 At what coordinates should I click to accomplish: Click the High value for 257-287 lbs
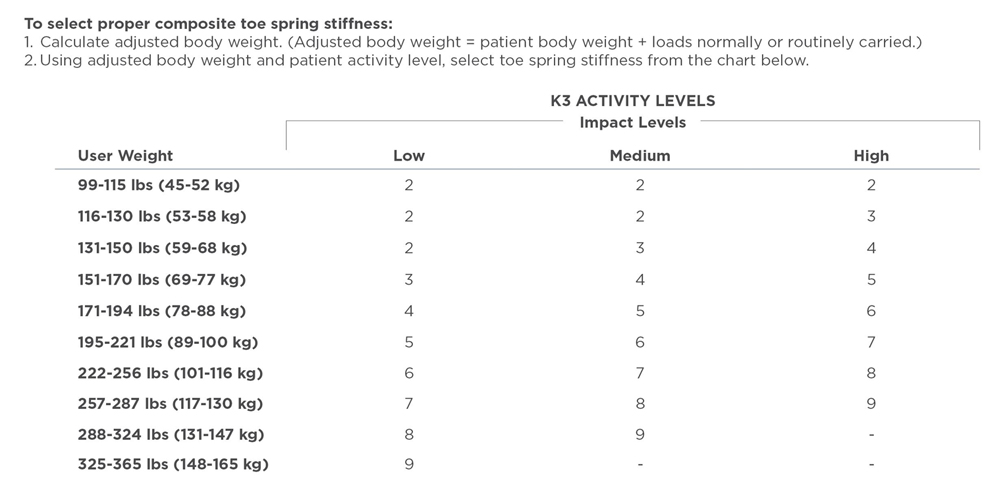(x=870, y=404)
